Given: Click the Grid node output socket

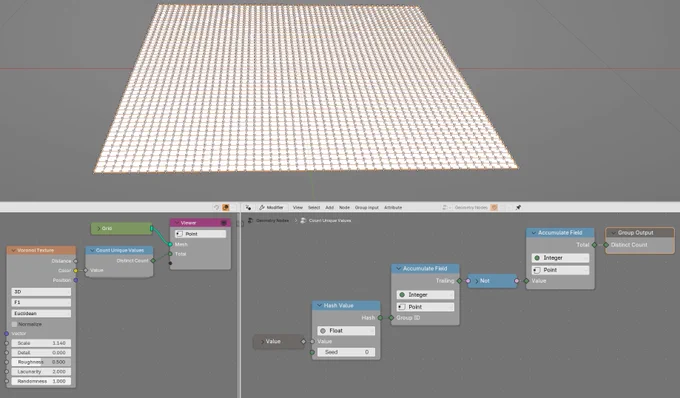Looking at the screenshot, I should 152,228.
